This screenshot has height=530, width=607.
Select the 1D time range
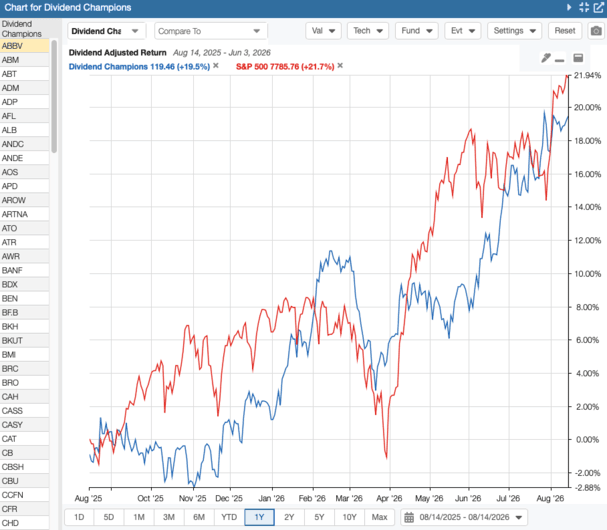79,517
